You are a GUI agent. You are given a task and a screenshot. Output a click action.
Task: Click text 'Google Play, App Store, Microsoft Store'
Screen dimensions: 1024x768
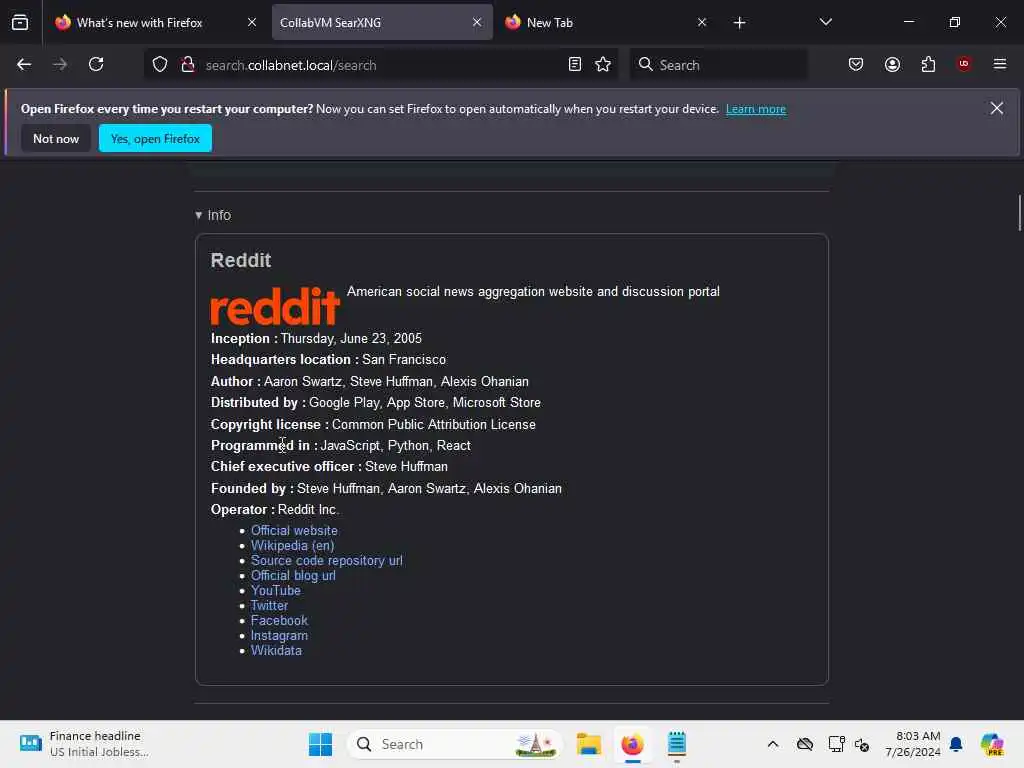pos(424,403)
